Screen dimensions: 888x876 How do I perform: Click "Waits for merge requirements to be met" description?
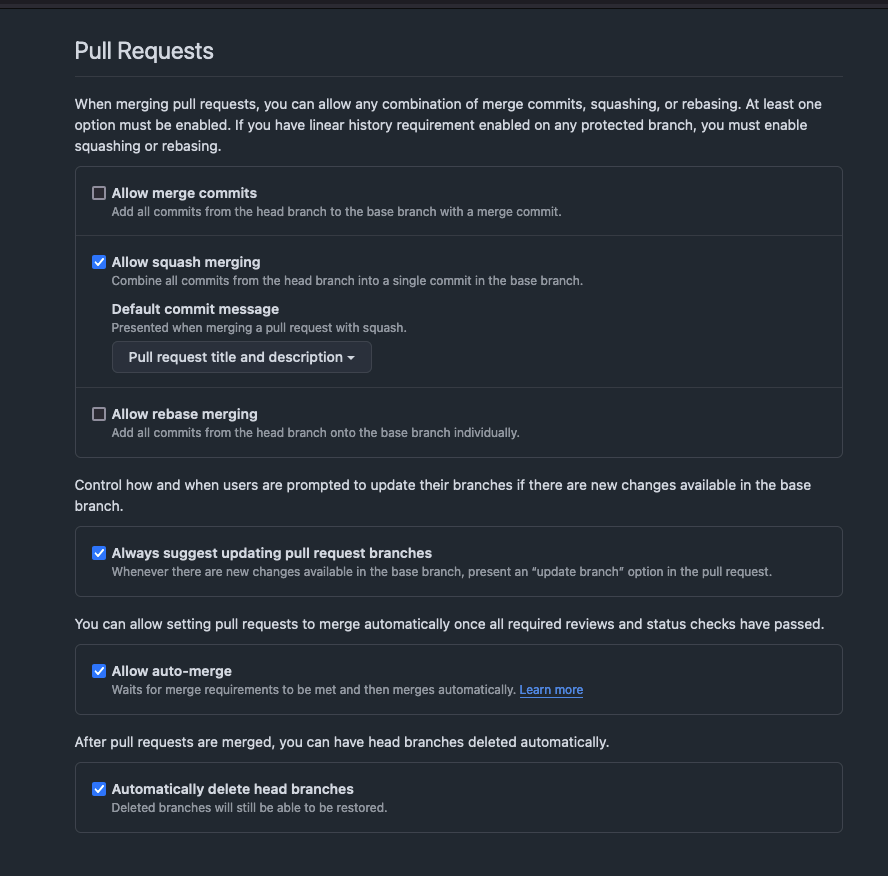coord(313,690)
